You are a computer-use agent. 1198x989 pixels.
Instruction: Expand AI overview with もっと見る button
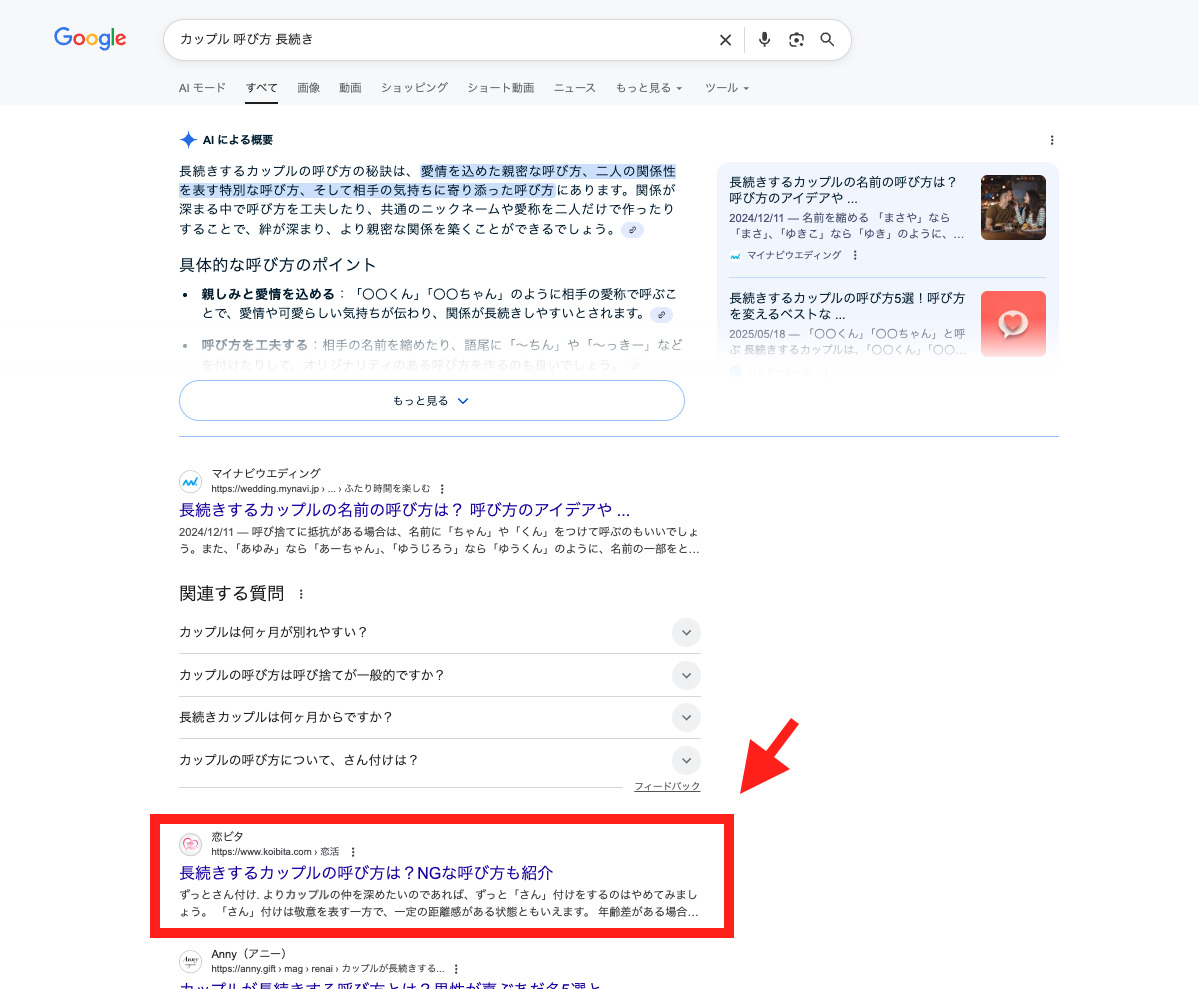(x=432, y=400)
